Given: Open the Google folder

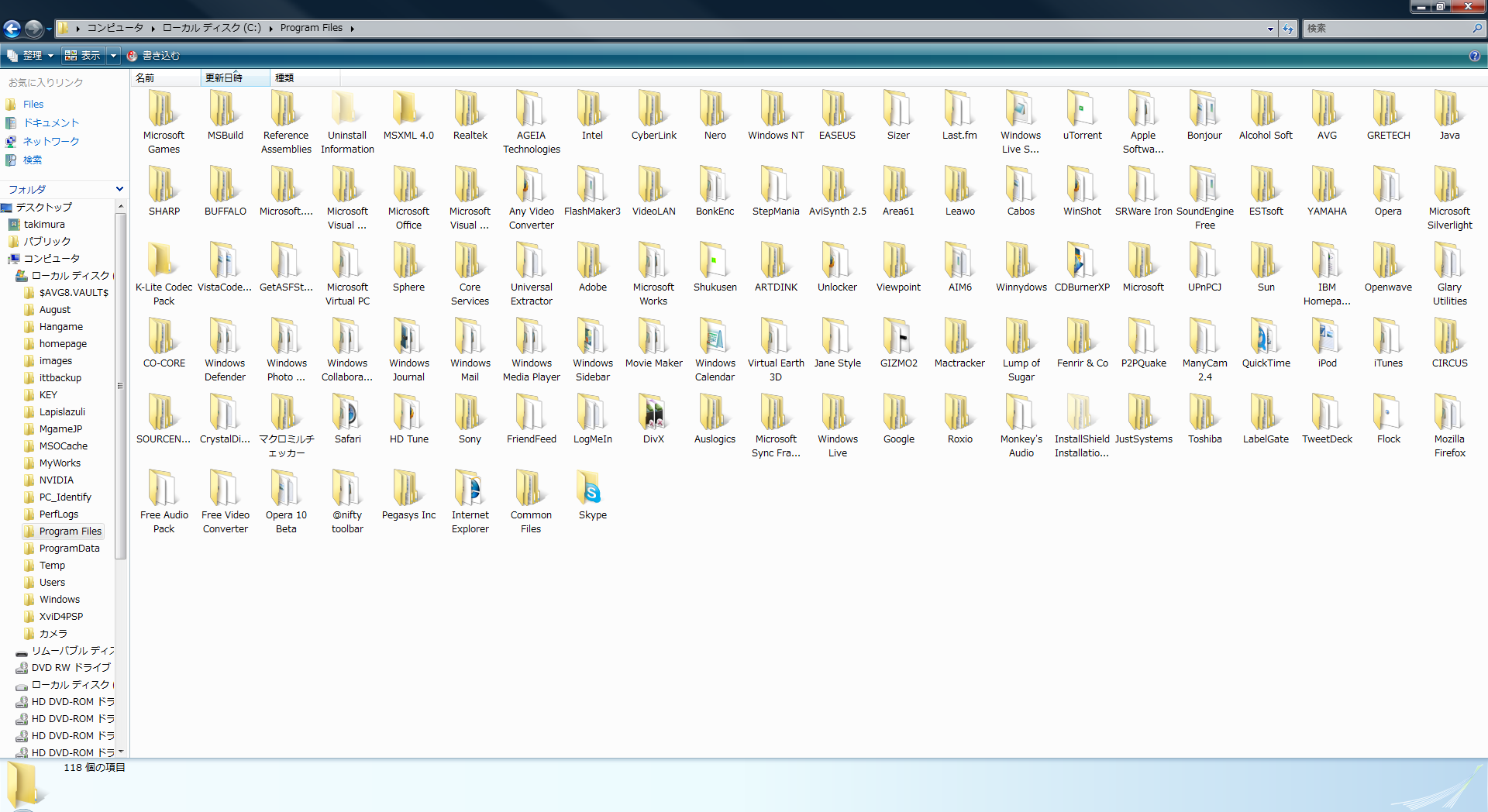Looking at the screenshot, I should 898,419.
